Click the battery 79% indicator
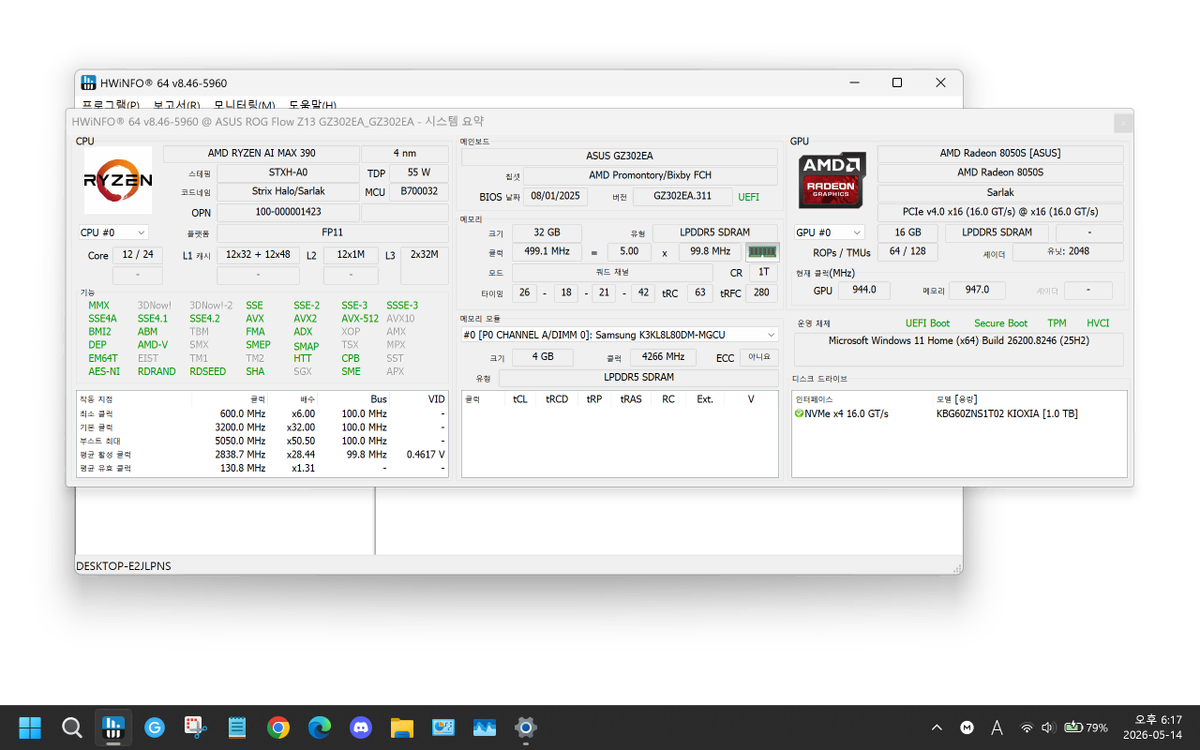 click(x=1086, y=727)
